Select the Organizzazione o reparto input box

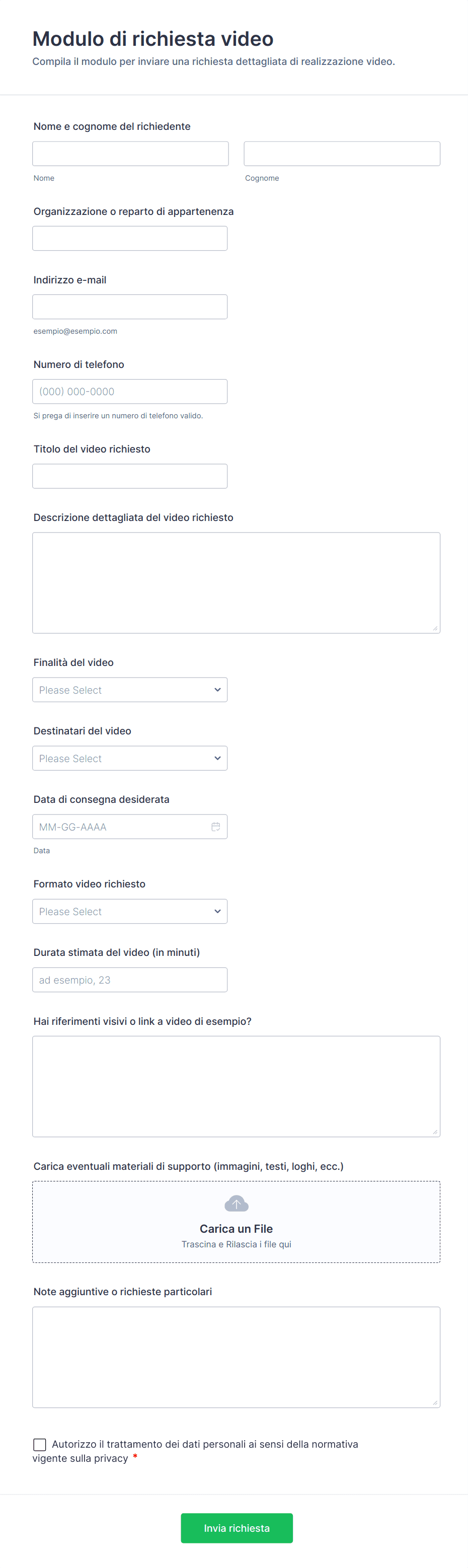(x=130, y=239)
